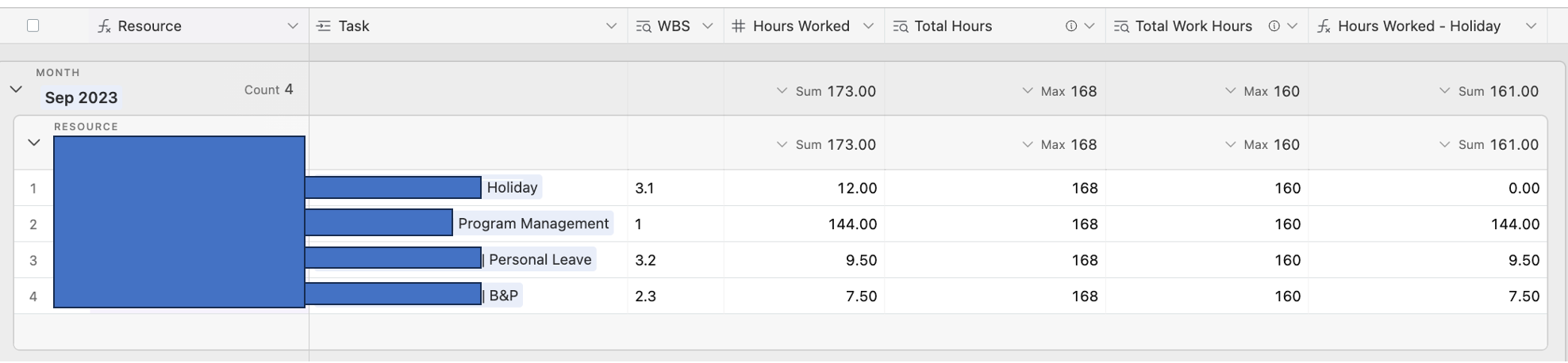Screen dimensions: 1568x363
Task: Open the Hours Worked column dropdown arrow
Action: [x=869, y=26]
